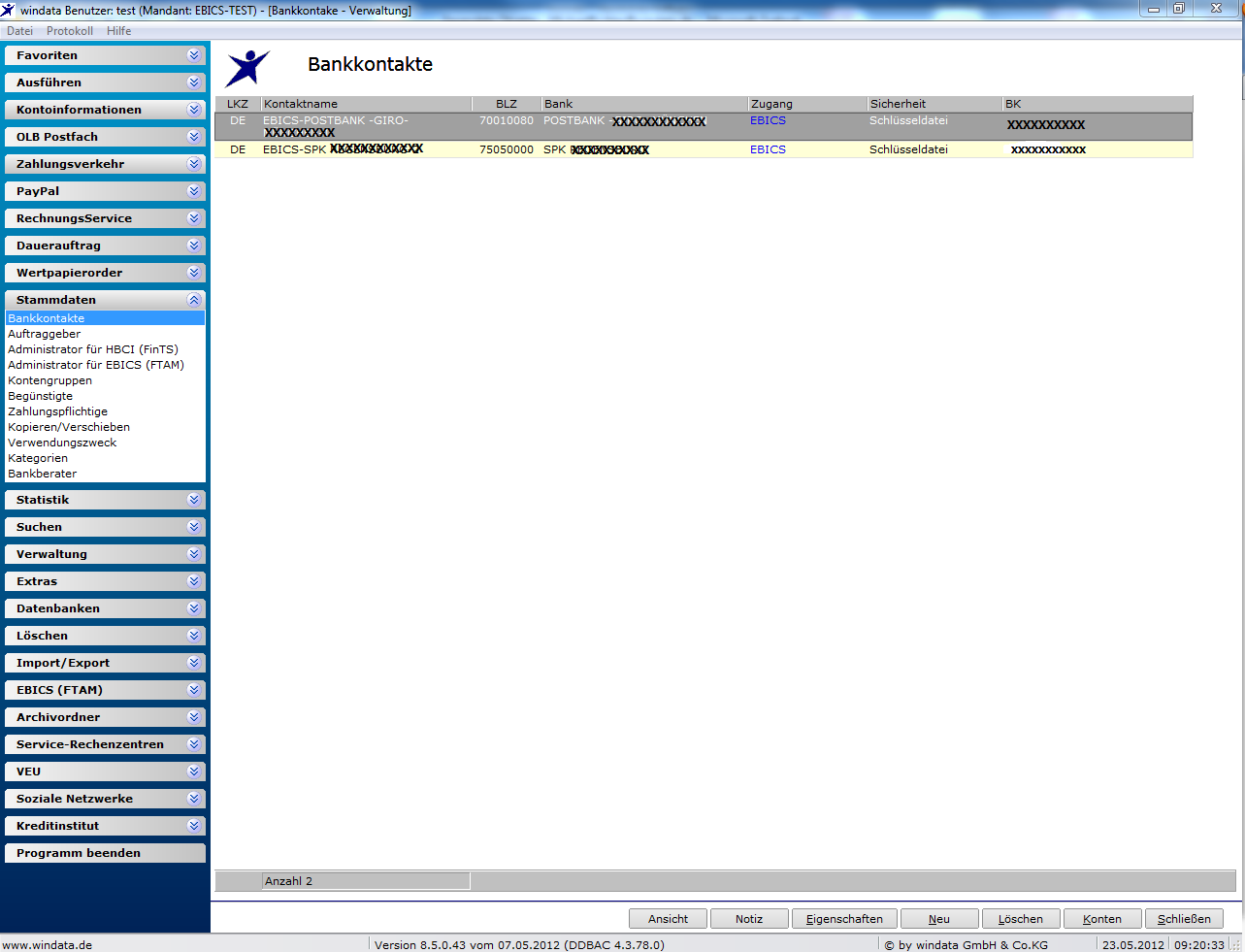
Task: Open the Protokoll menu
Action: (70, 31)
